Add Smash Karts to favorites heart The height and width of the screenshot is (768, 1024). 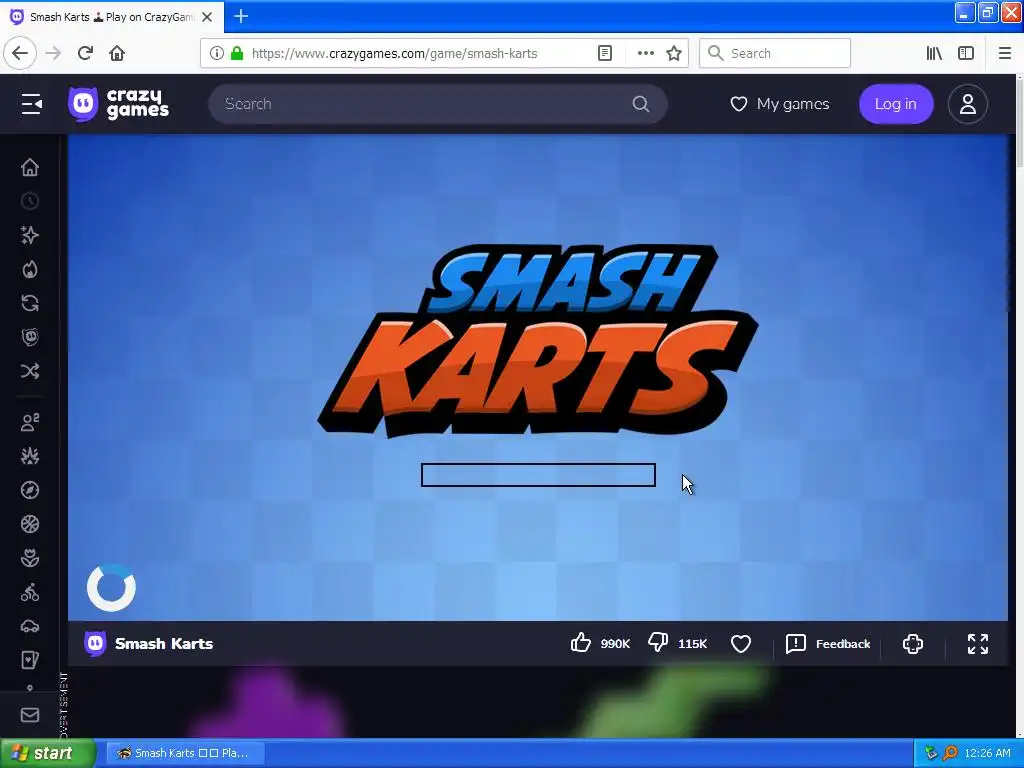pyautogui.click(x=741, y=643)
